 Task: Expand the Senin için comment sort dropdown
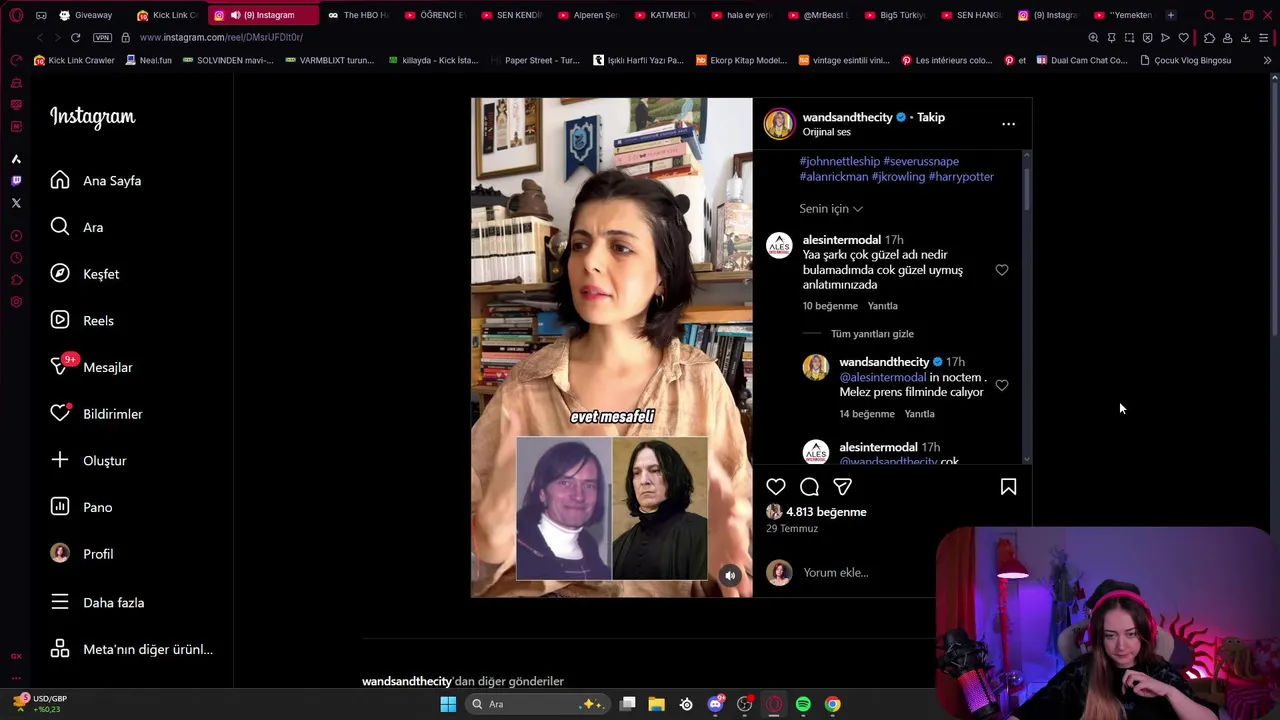coord(831,209)
